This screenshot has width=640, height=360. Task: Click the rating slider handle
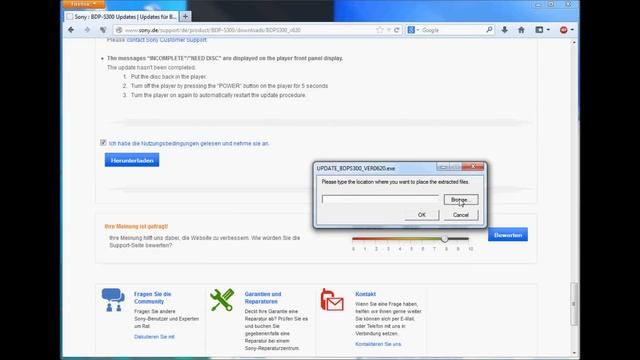pos(444,238)
